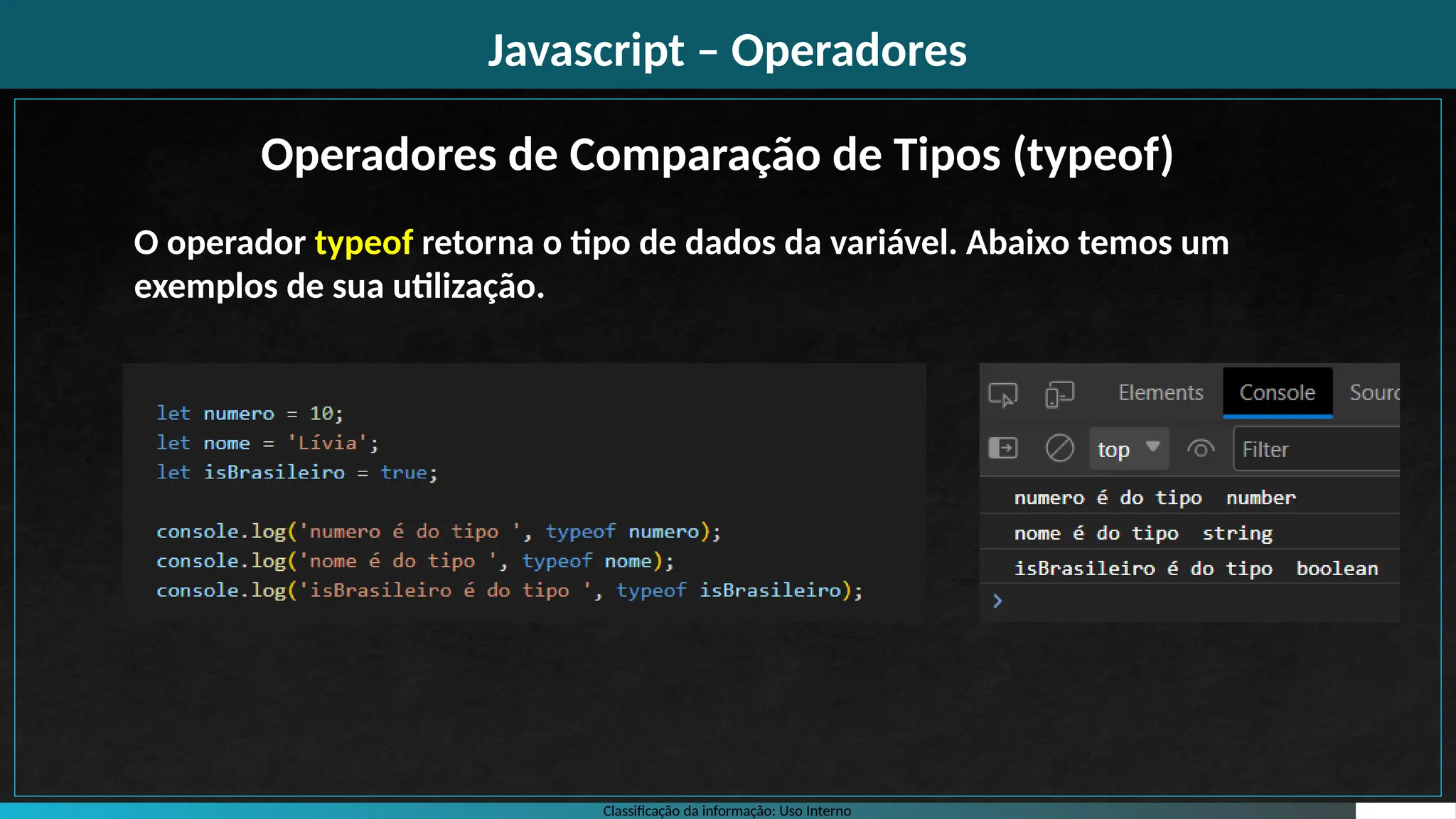Click the console.log line with typeof nome
The height and width of the screenshot is (819, 1456).
point(415,561)
